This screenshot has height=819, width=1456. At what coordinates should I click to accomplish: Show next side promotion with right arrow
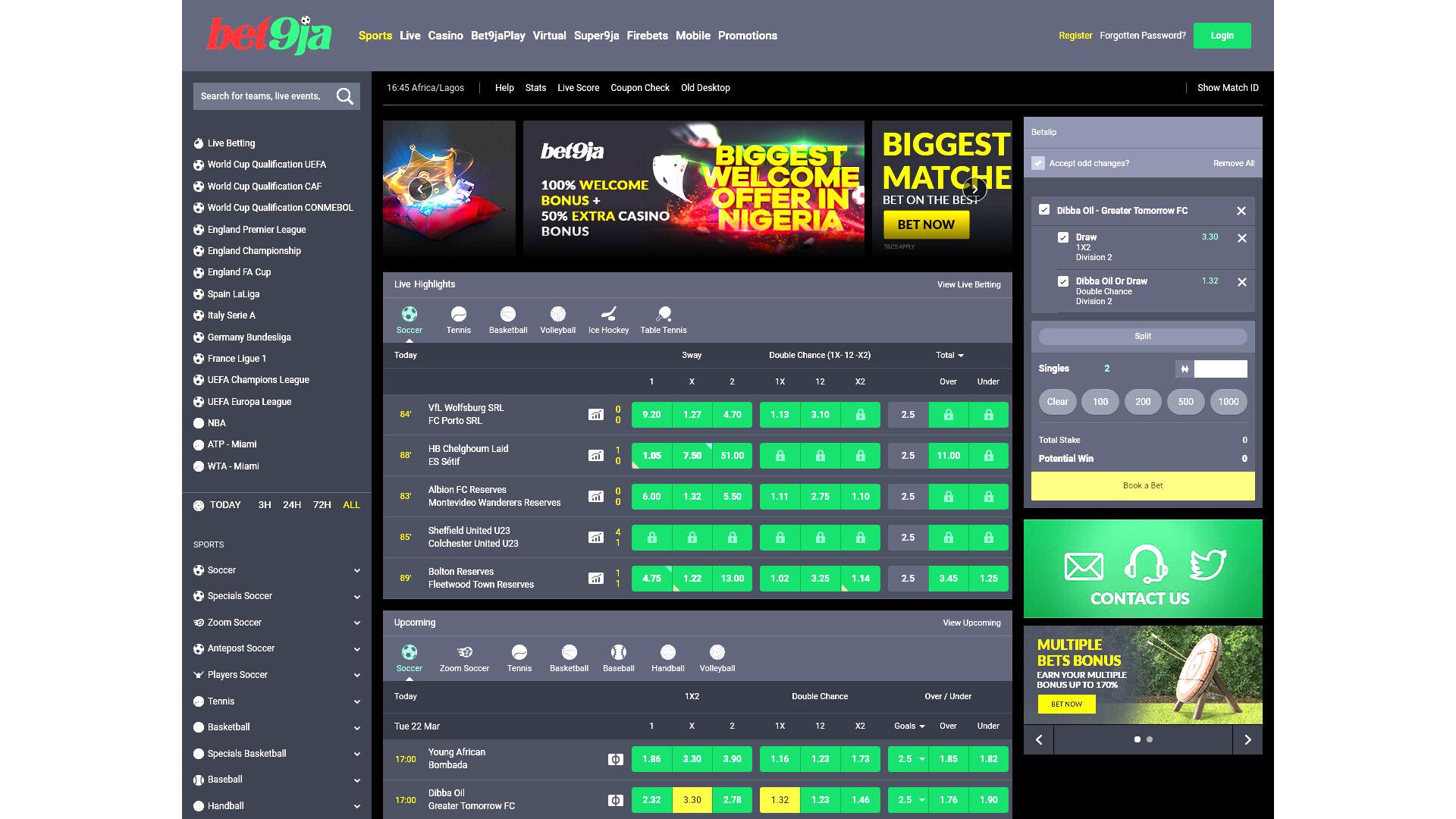tap(1247, 739)
